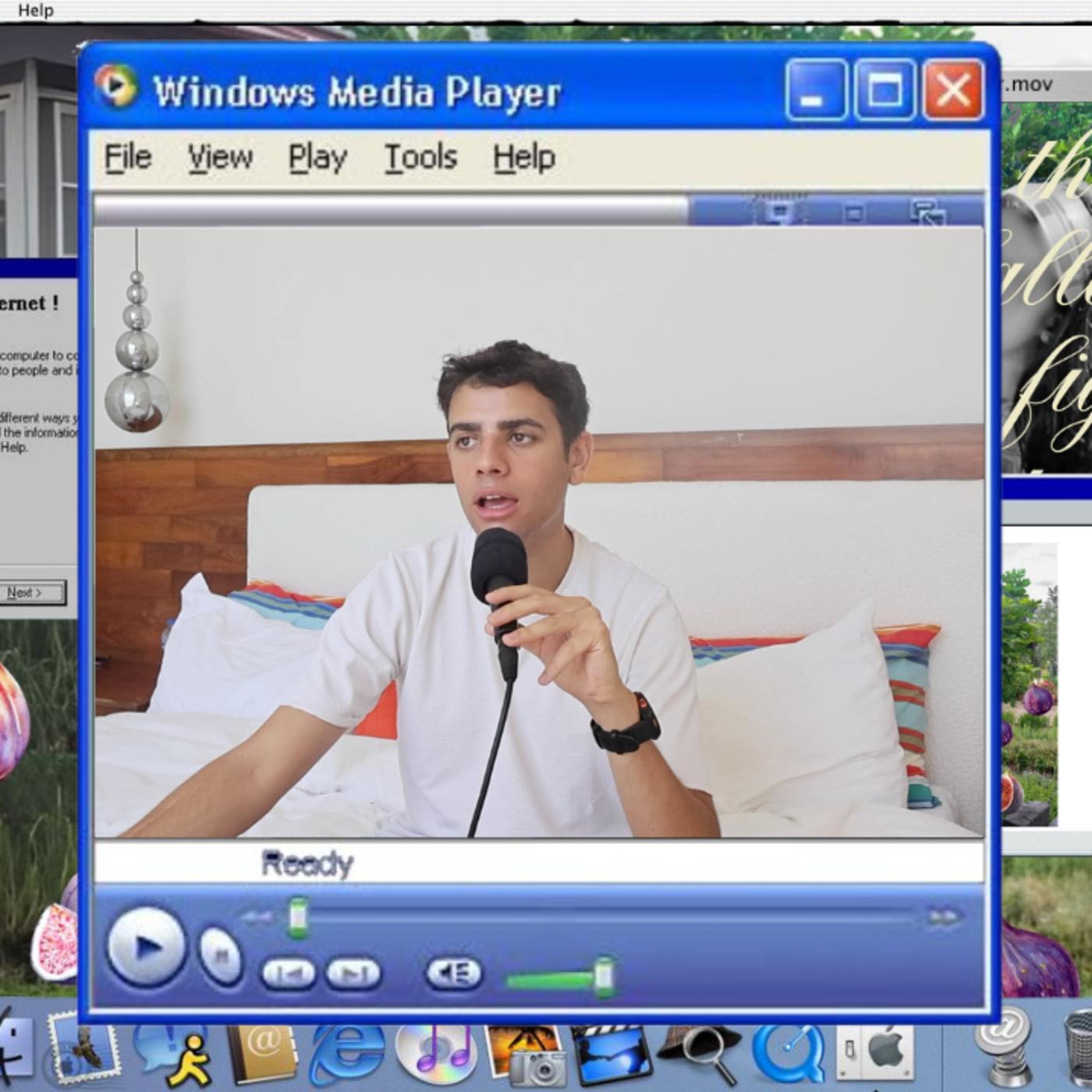
Task: Open iTunes from the dock
Action: [x=437, y=1055]
